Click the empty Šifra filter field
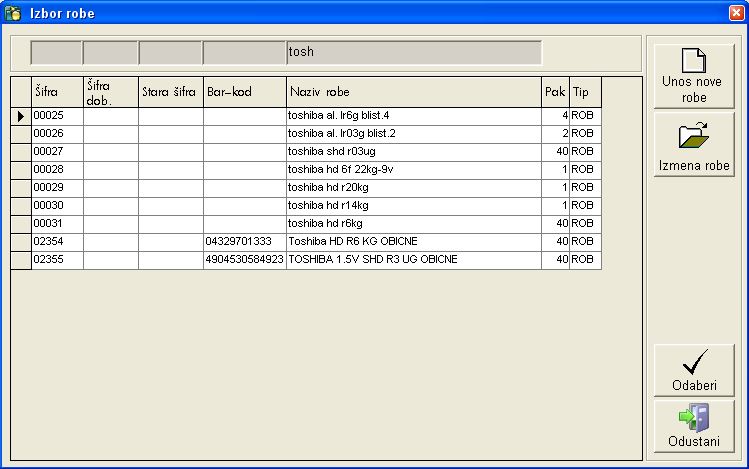The height and width of the screenshot is (469, 749). (56, 52)
